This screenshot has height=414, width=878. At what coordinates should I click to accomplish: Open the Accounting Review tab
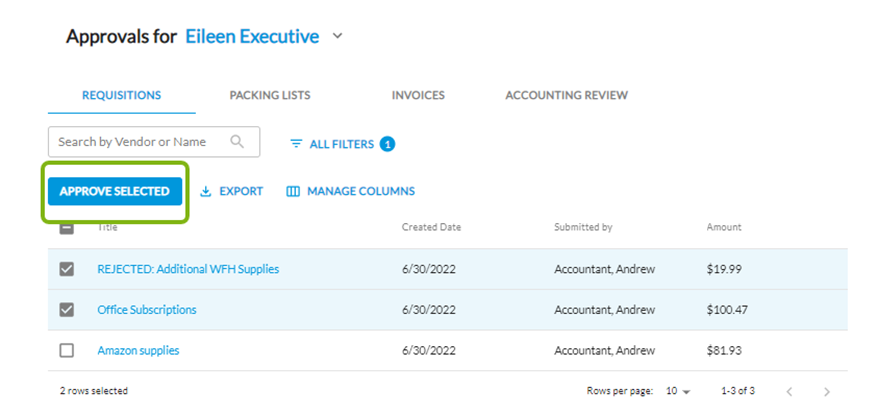(567, 95)
